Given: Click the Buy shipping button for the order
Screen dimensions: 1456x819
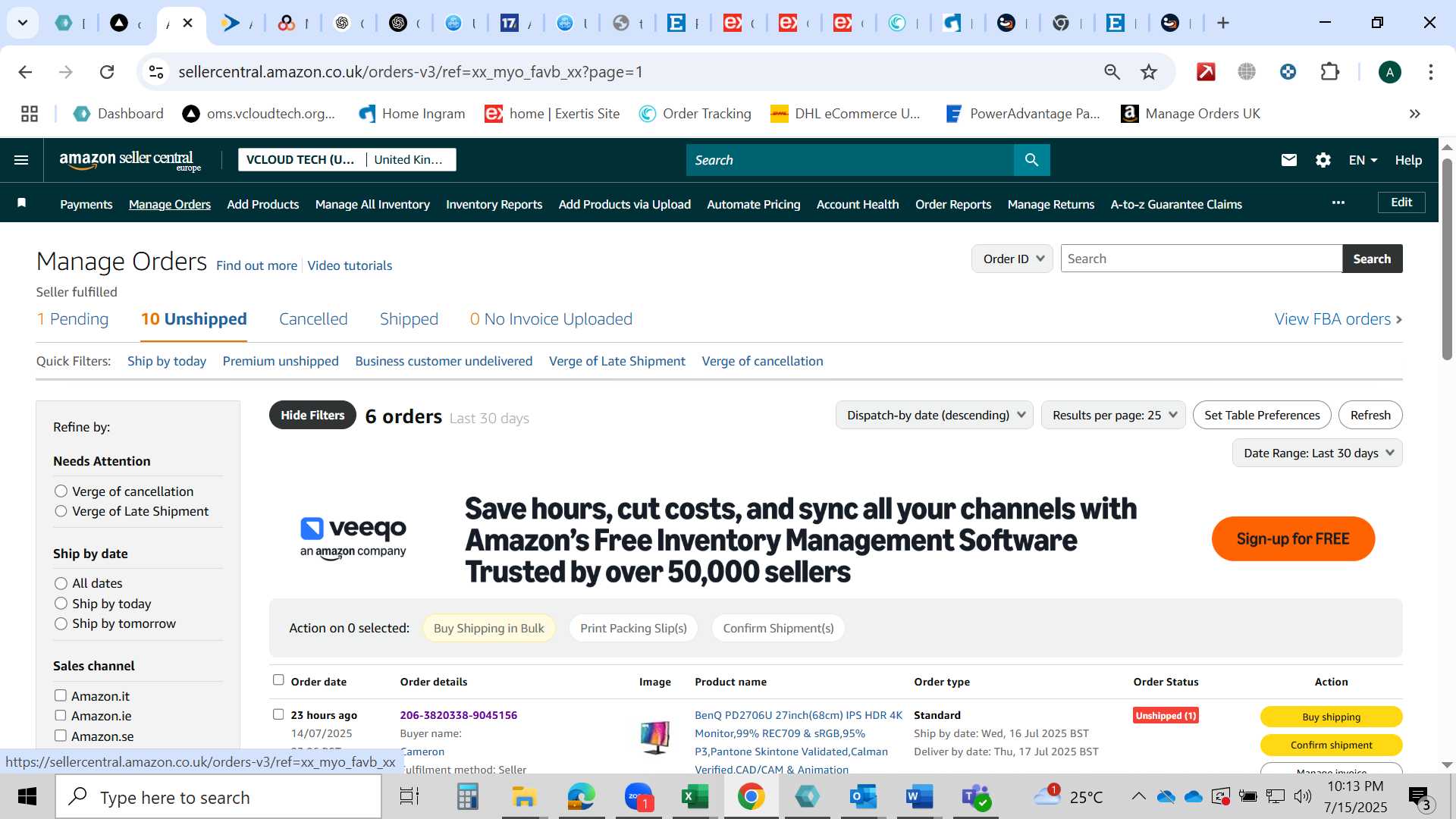Looking at the screenshot, I should 1331,717.
